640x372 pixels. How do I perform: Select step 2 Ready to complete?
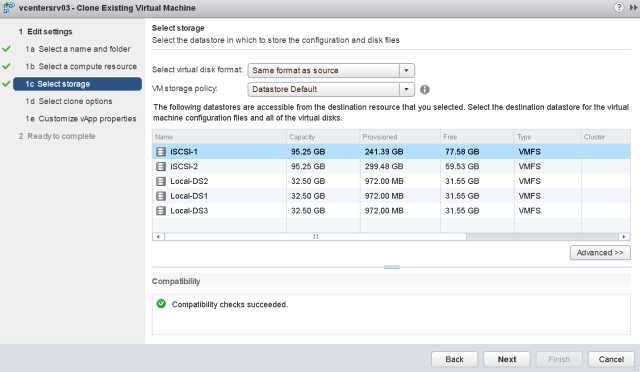click(57, 136)
